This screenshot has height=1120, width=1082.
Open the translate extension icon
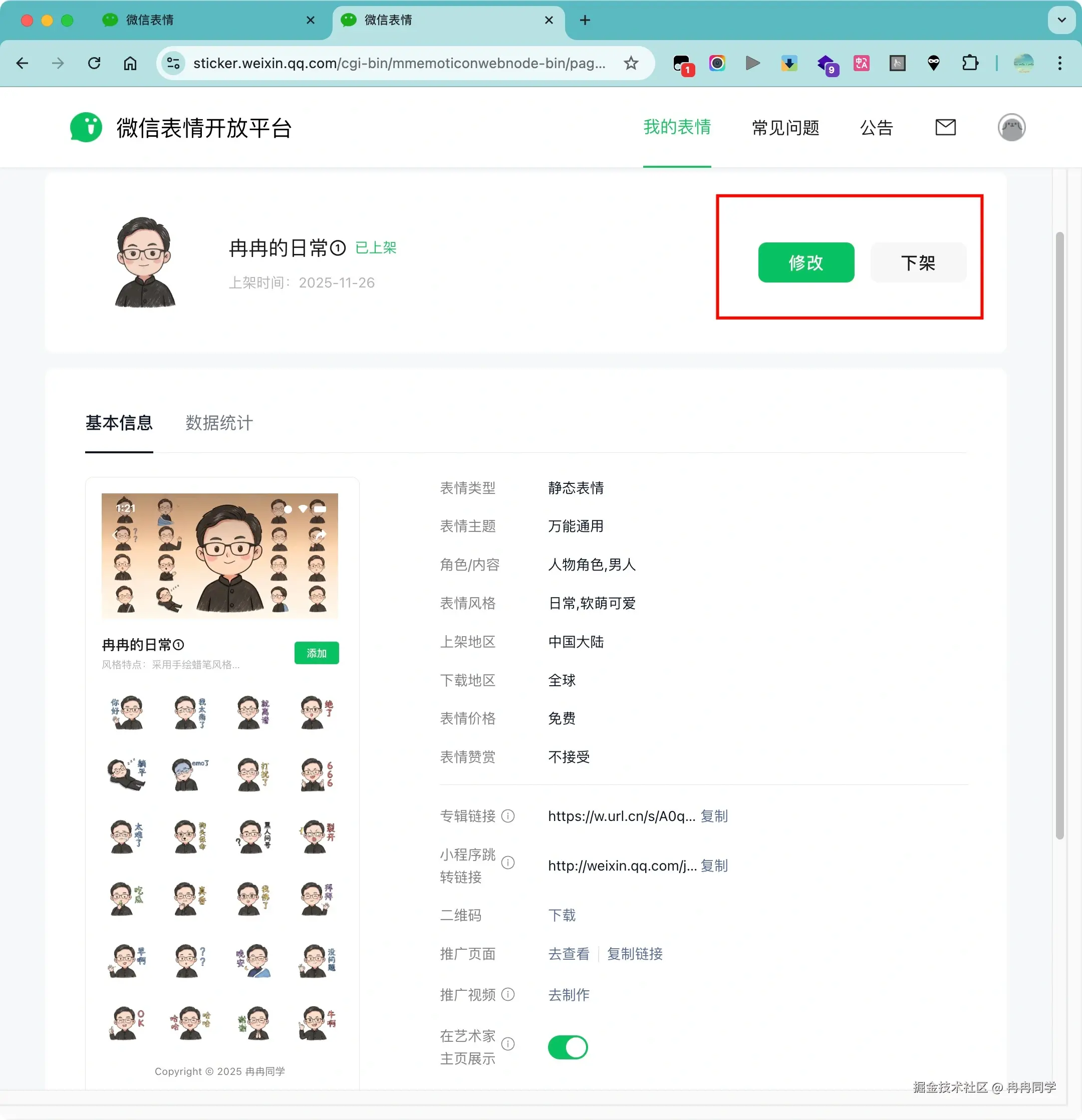[x=861, y=63]
